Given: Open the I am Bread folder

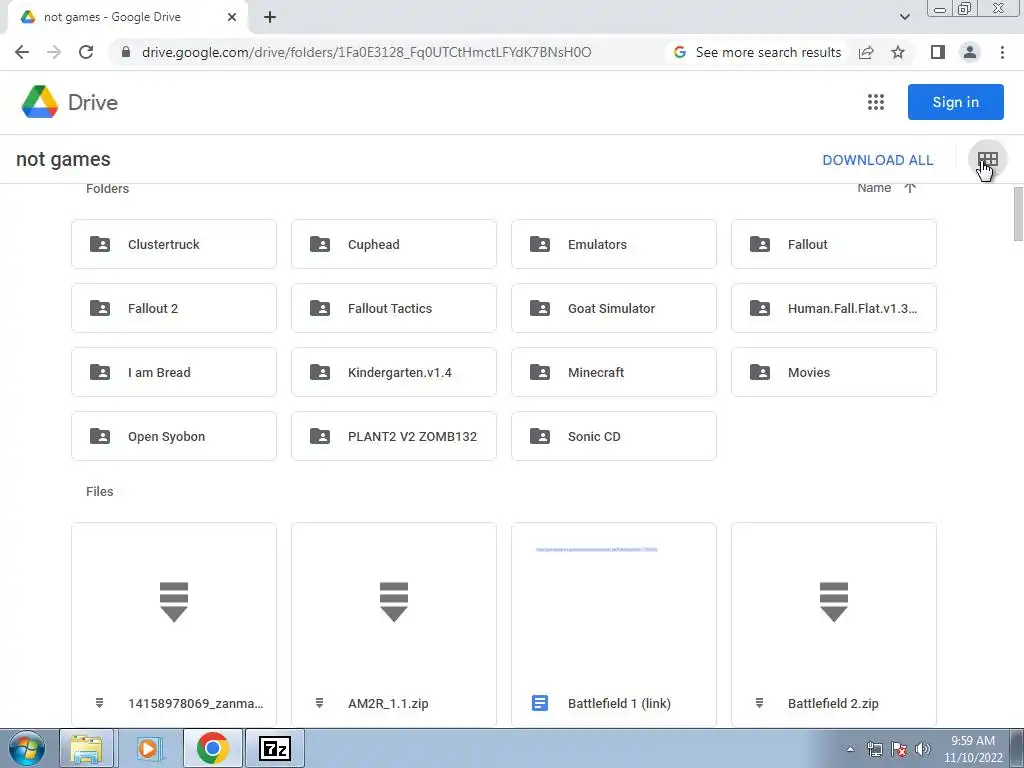Looking at the screenshot, I should click(174, 372).
